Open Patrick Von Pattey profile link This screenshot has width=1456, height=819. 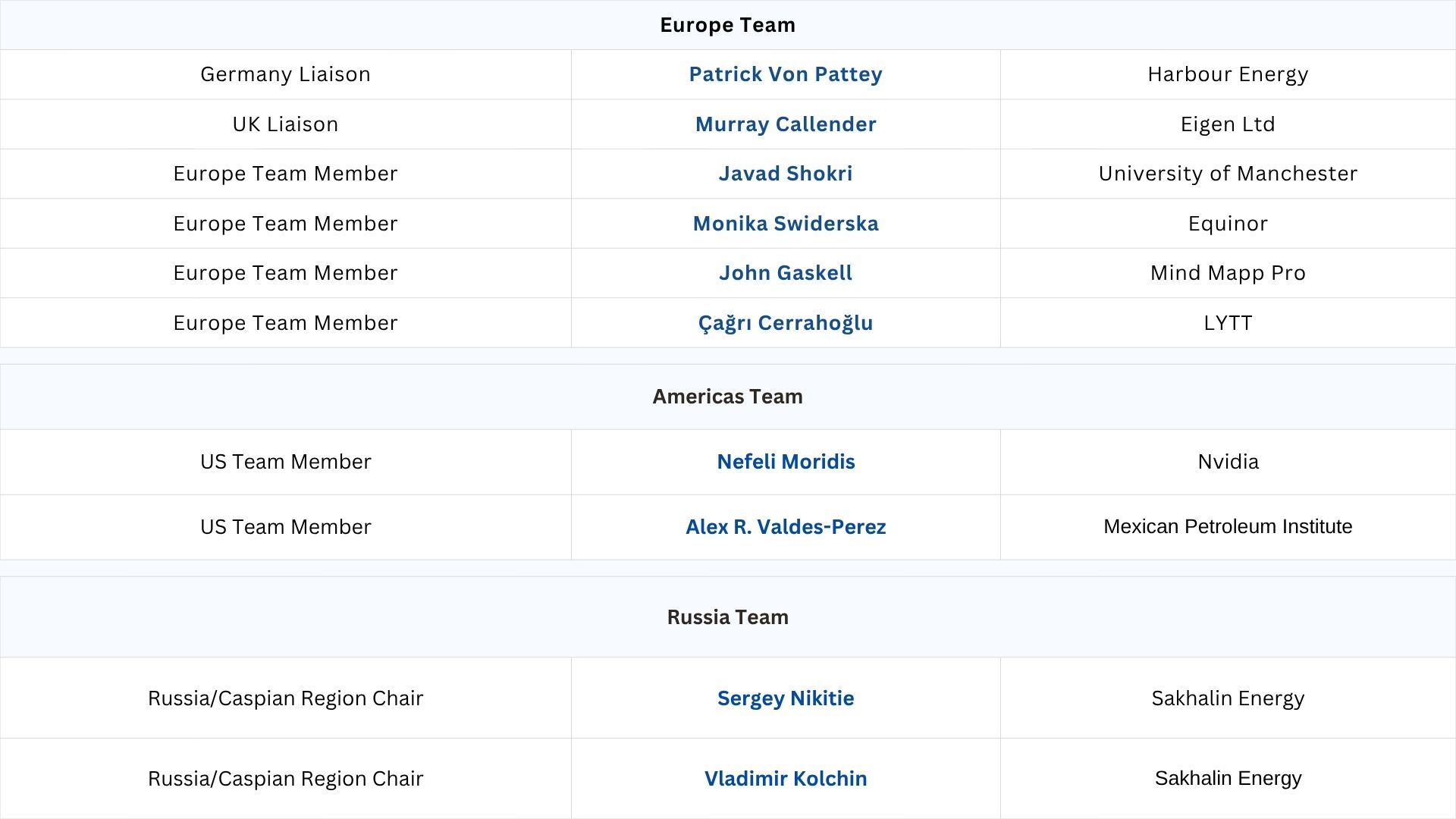[x=785, y=74]
